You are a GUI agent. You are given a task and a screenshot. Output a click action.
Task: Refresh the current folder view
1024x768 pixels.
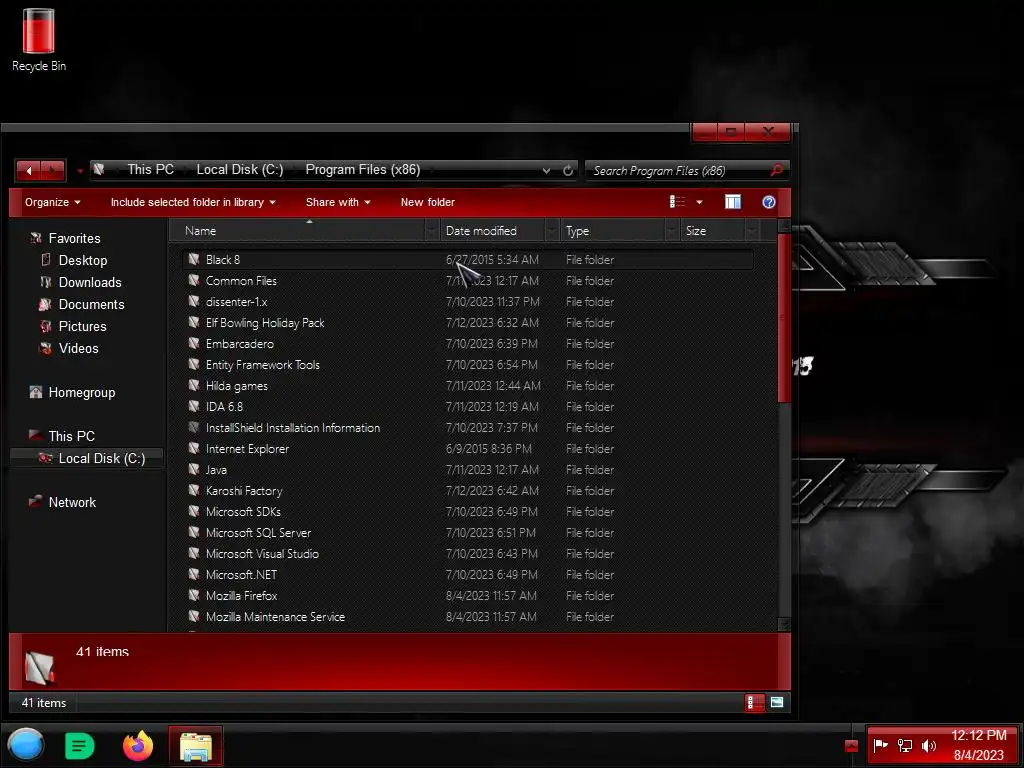(568, 170)
